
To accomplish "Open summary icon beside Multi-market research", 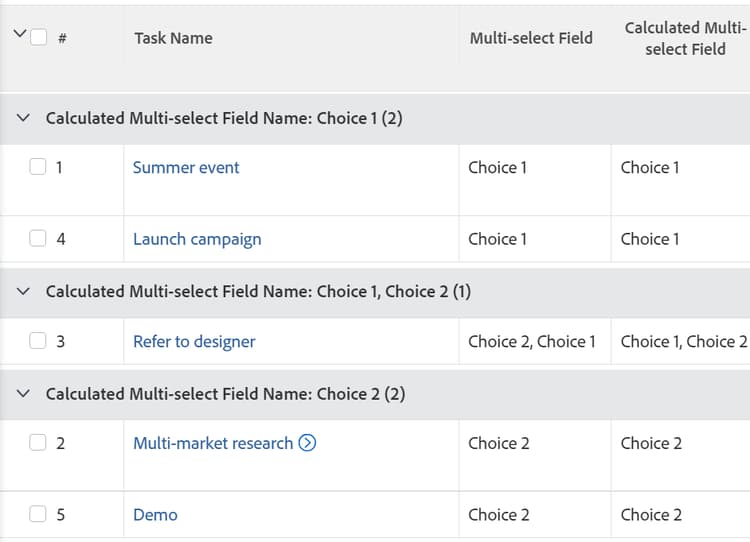I will (308, 443).
